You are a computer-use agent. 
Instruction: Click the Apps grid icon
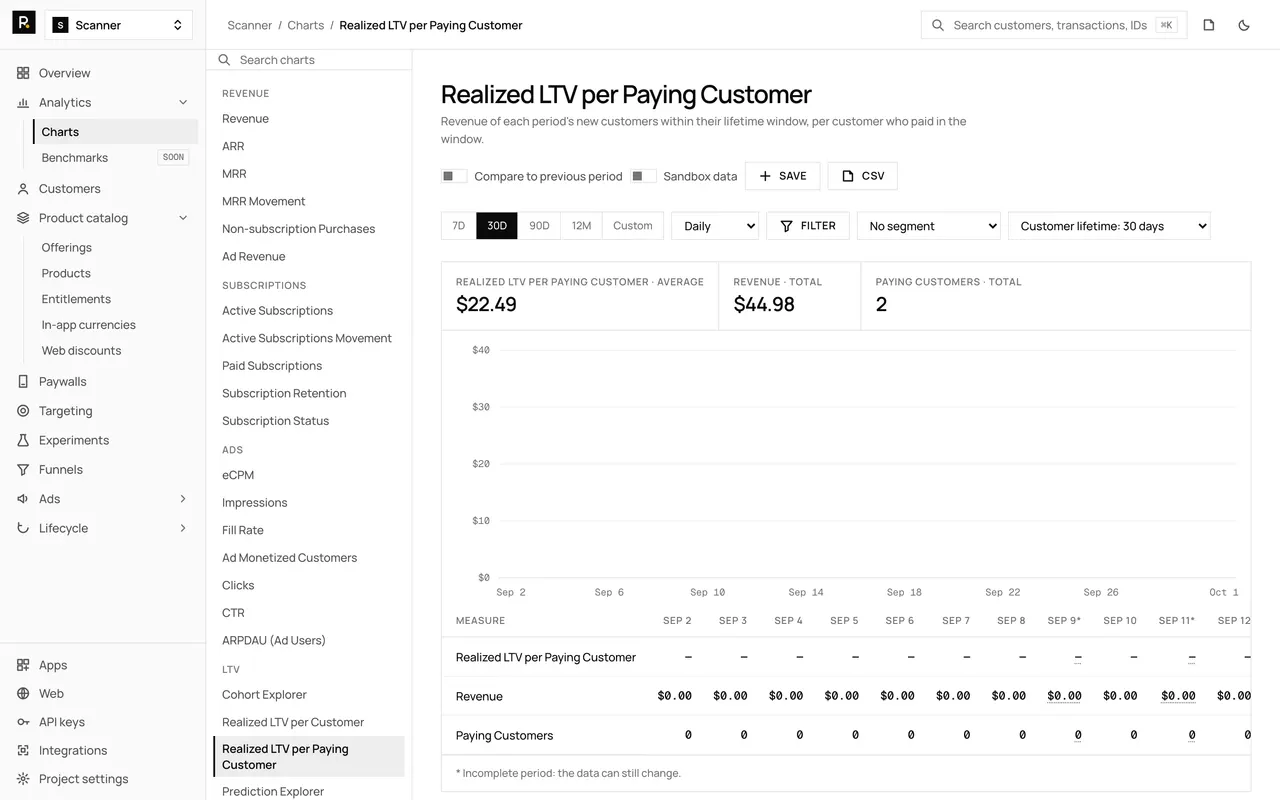[x=23, y=665]
